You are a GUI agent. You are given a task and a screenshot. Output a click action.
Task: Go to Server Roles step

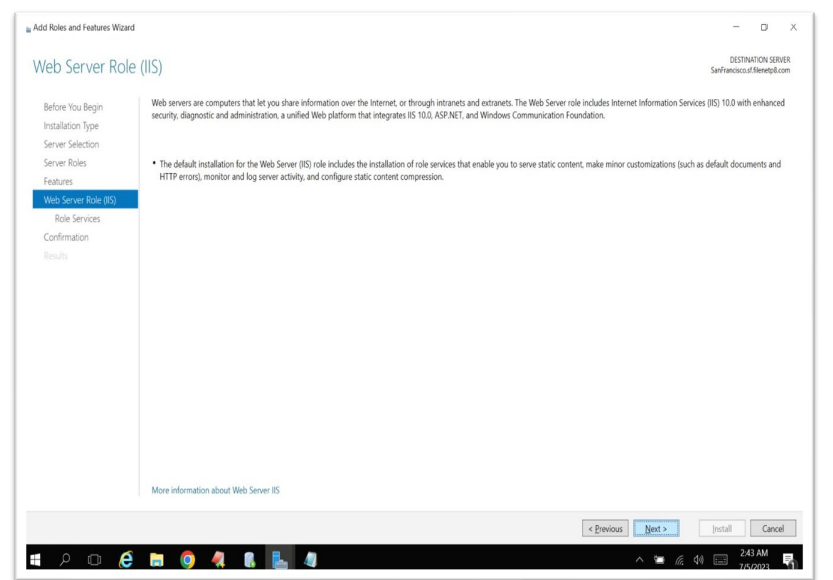tap(65, 163)
